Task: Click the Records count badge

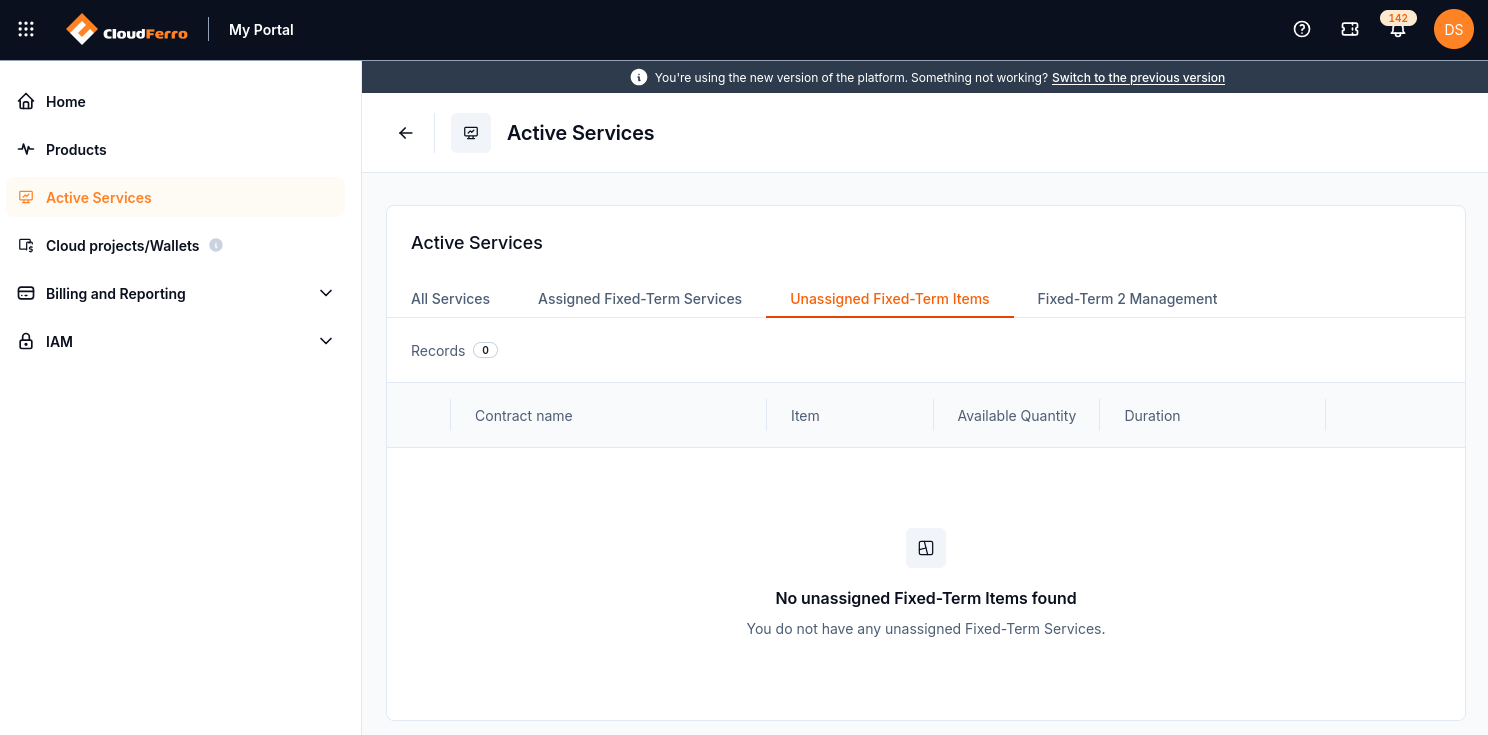Action: [x=485, y=350]
